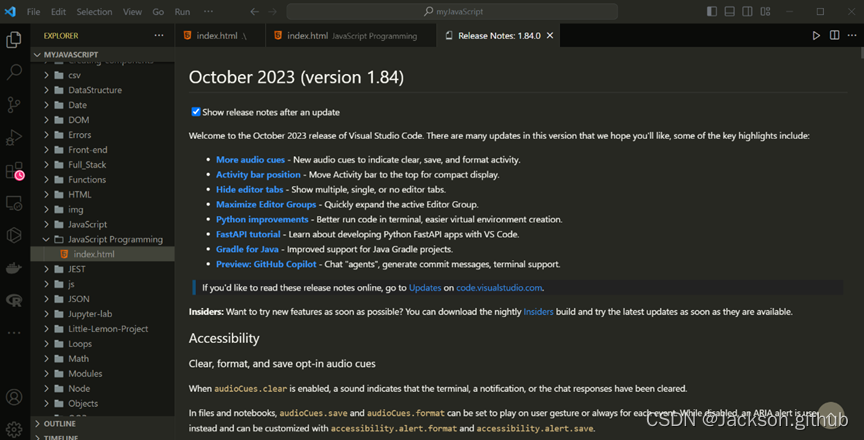Click the myJavaScript command center search box
Viewport: 864px width, 440px height.
point(458,12)
